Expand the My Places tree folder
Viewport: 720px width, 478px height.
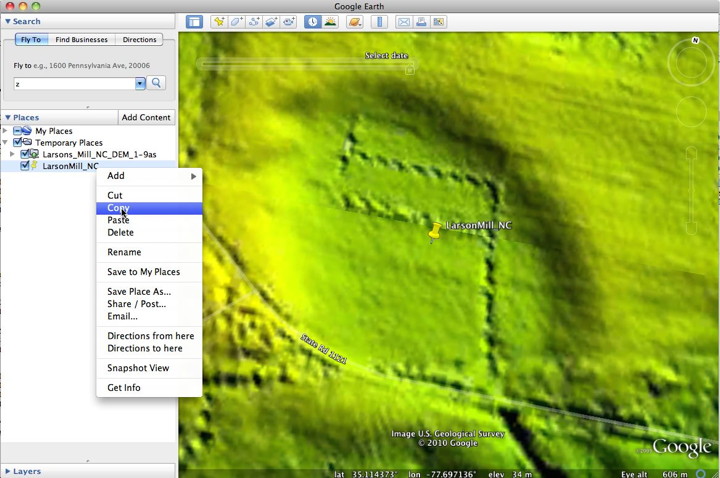pyautogui.click(x=5, y=131)
